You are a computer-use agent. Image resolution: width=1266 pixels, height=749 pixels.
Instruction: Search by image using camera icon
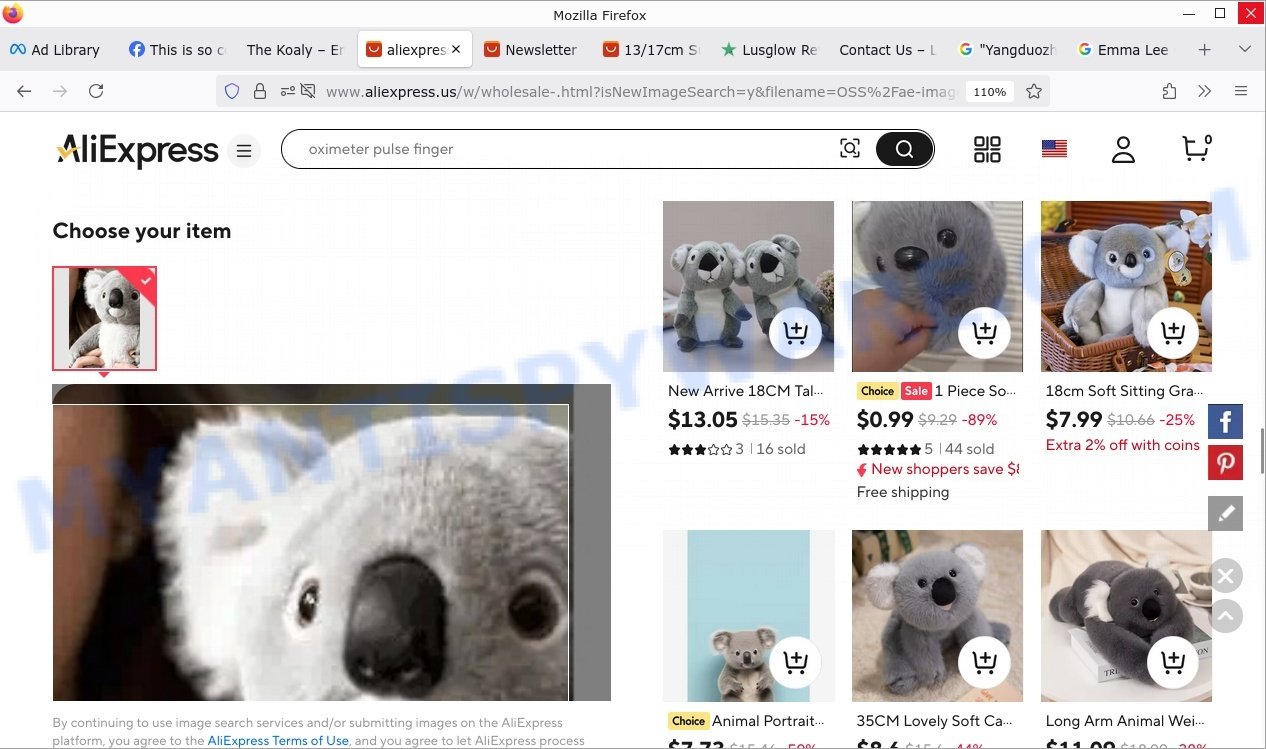point(850,149)
